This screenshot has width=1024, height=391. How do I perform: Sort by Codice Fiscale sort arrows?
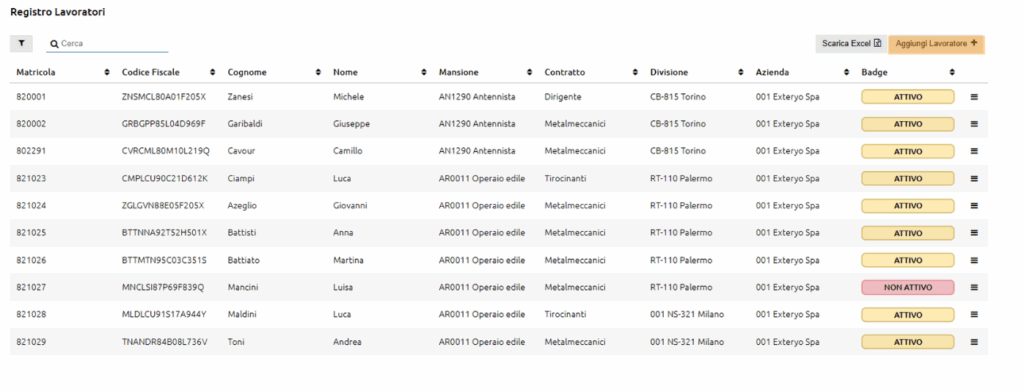tap(212, 72)
